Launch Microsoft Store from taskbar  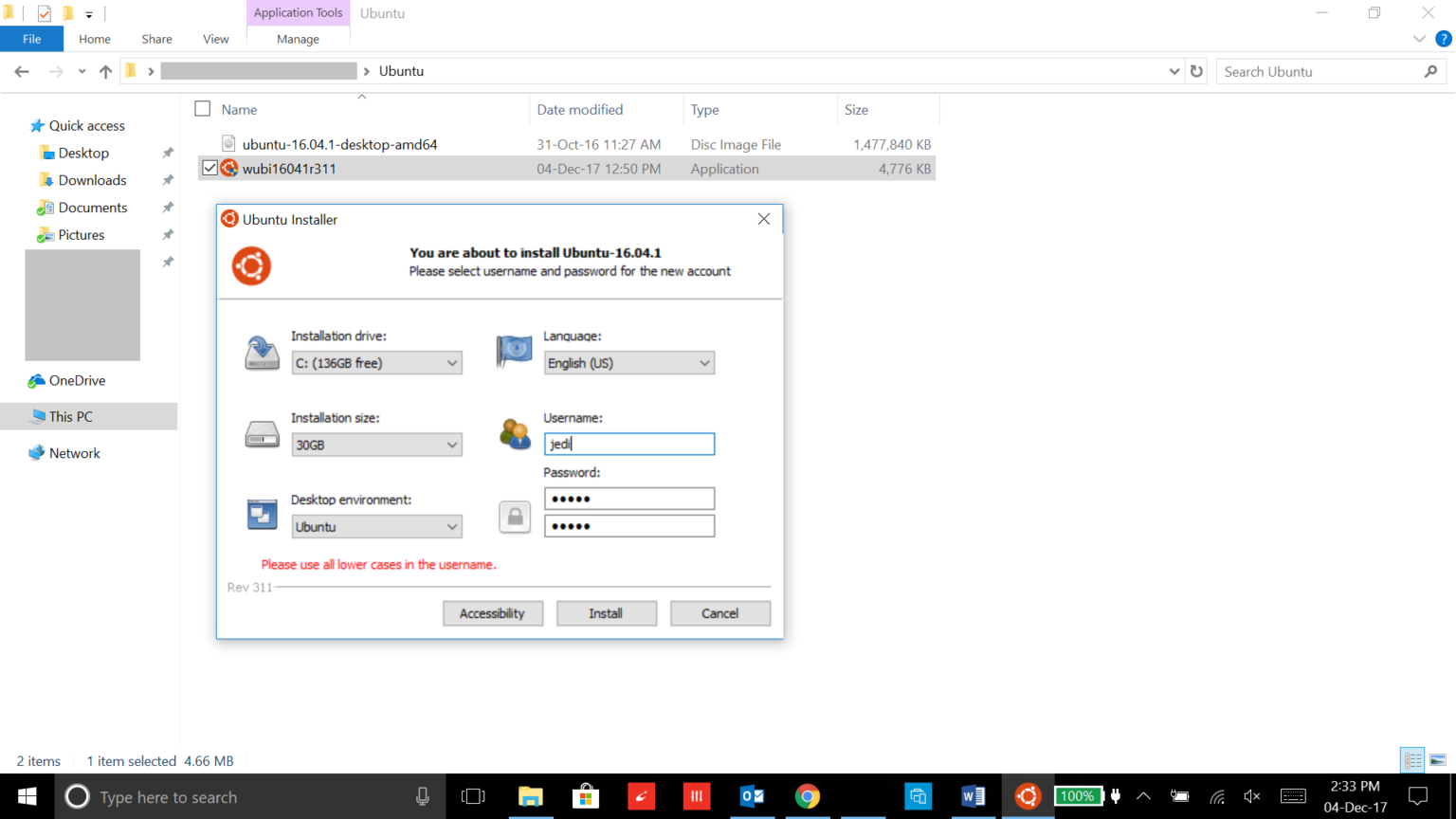click(586, 796)
